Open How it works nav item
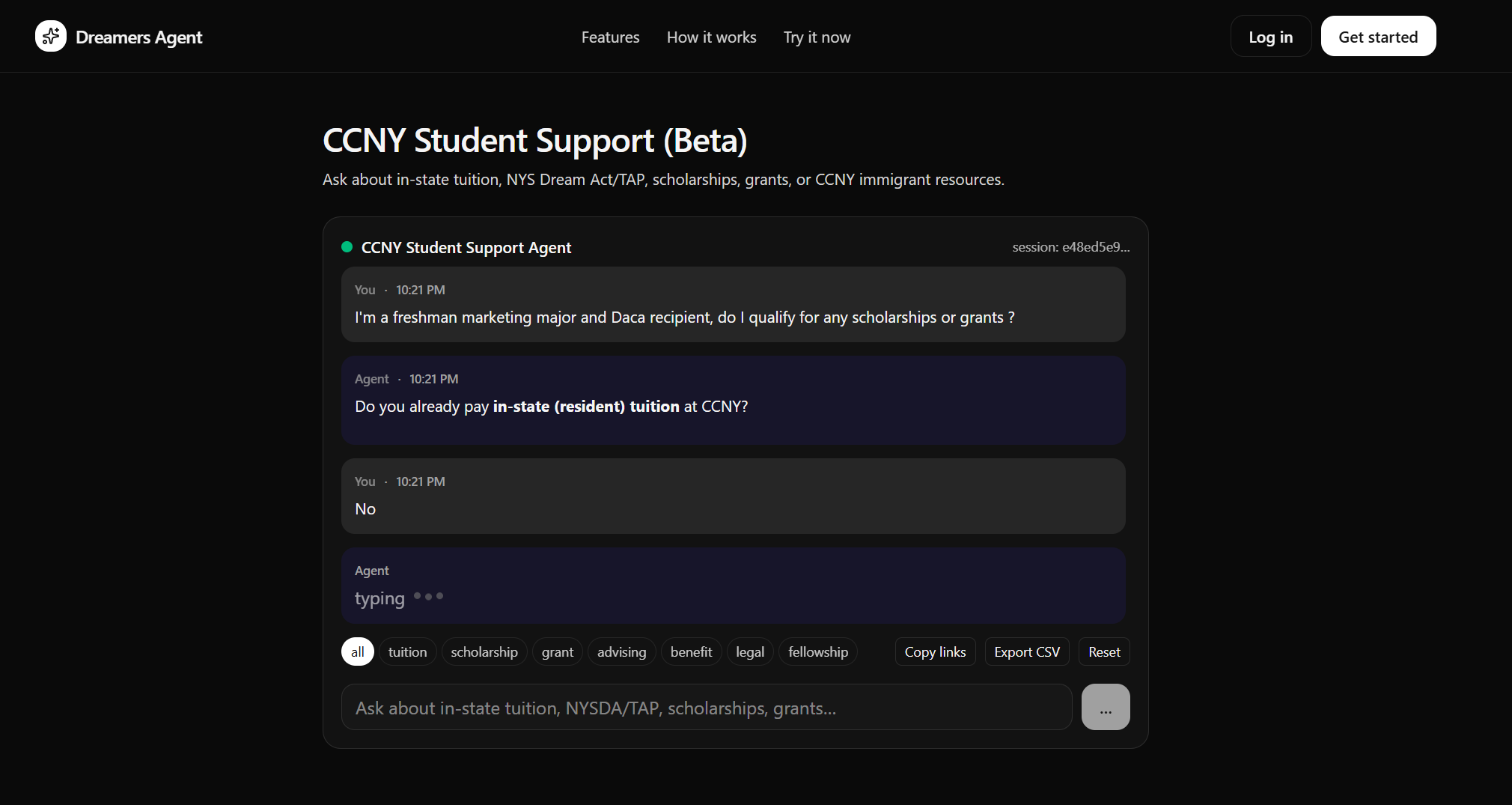The height and width of the screenshot is (805, 1512). click(711, 37)
